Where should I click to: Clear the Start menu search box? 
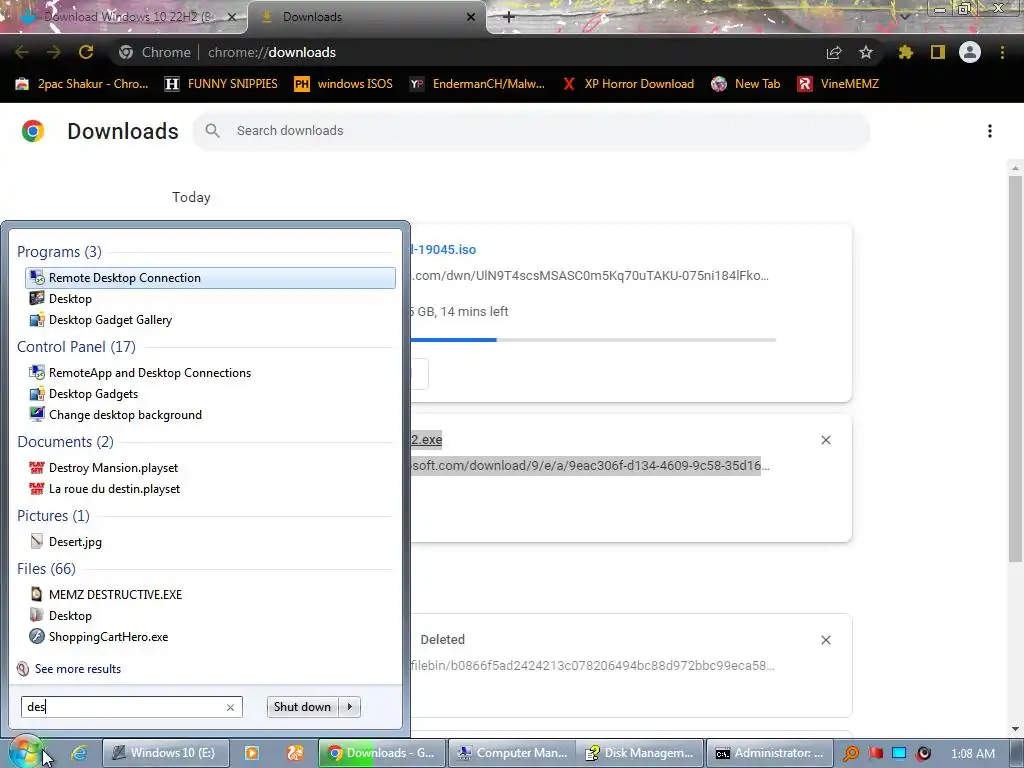coord(230,707)
